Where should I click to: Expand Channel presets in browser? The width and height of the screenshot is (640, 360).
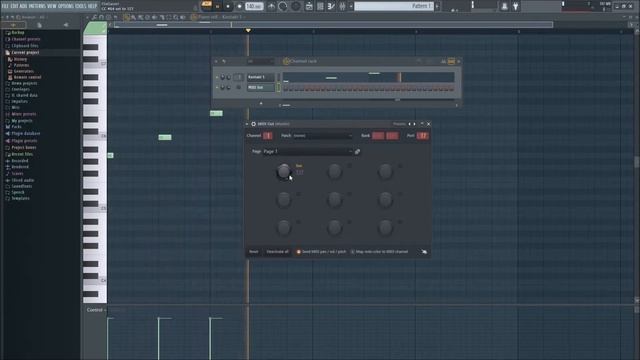25,39
